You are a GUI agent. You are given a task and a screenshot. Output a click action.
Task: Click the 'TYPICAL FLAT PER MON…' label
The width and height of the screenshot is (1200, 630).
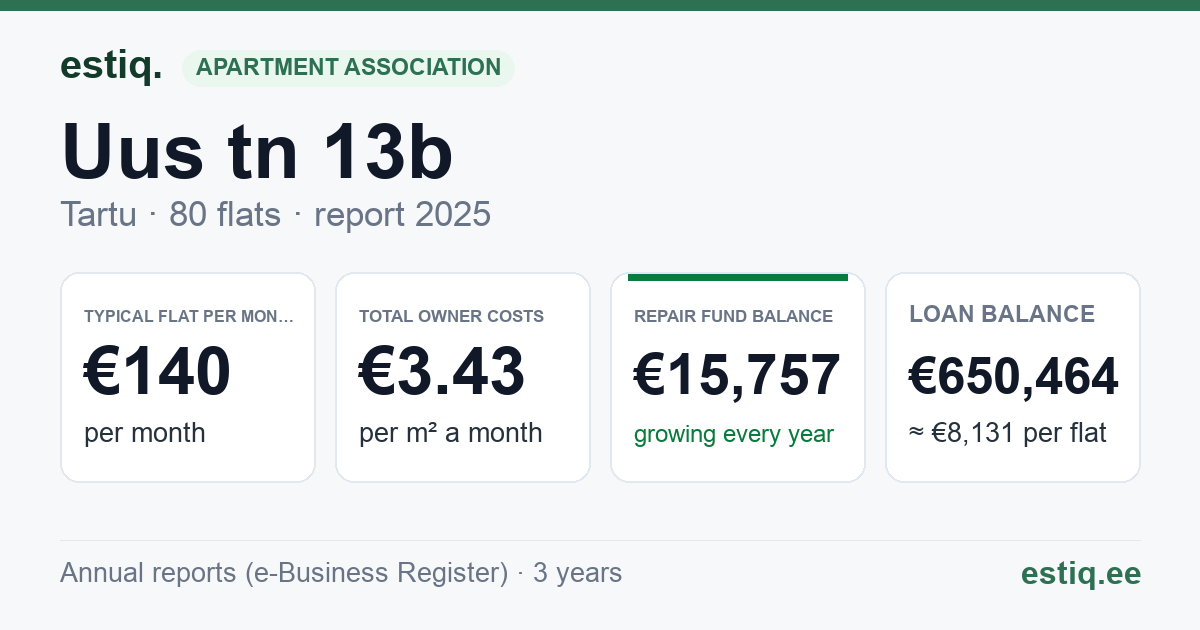click(x=189, y=316)
